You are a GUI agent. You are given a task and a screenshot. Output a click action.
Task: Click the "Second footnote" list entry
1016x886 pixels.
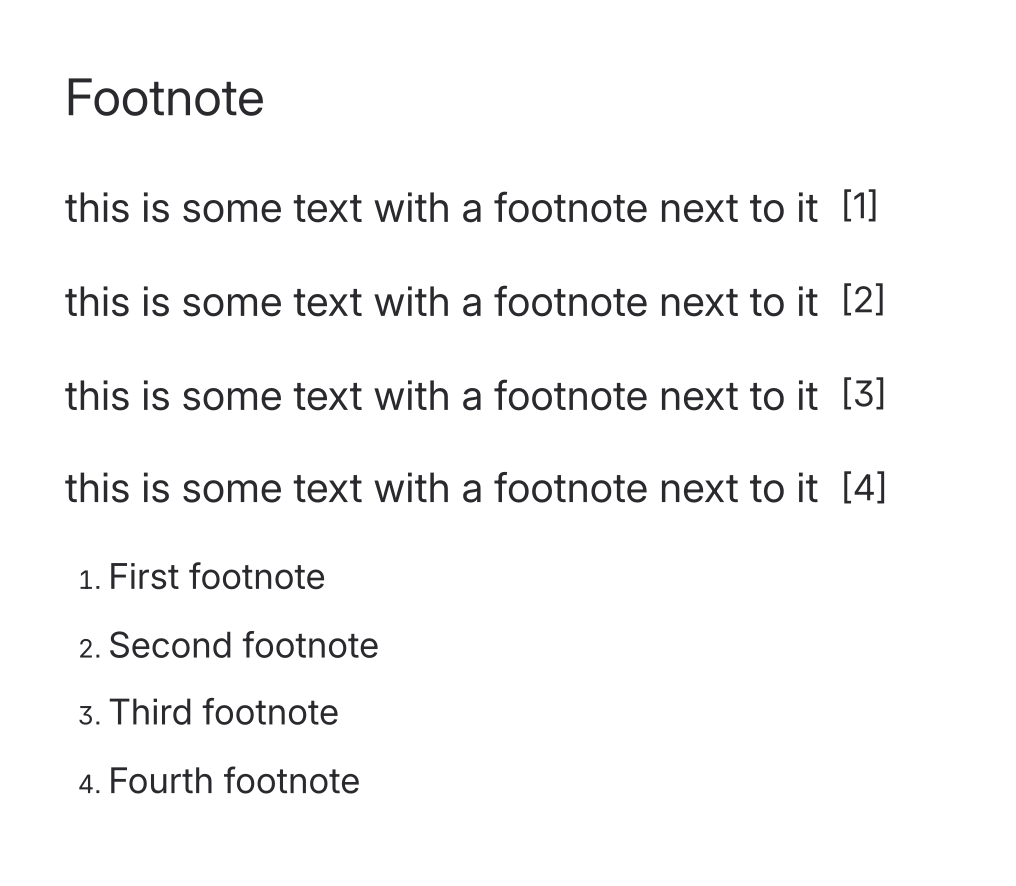[x=243, y=646]
